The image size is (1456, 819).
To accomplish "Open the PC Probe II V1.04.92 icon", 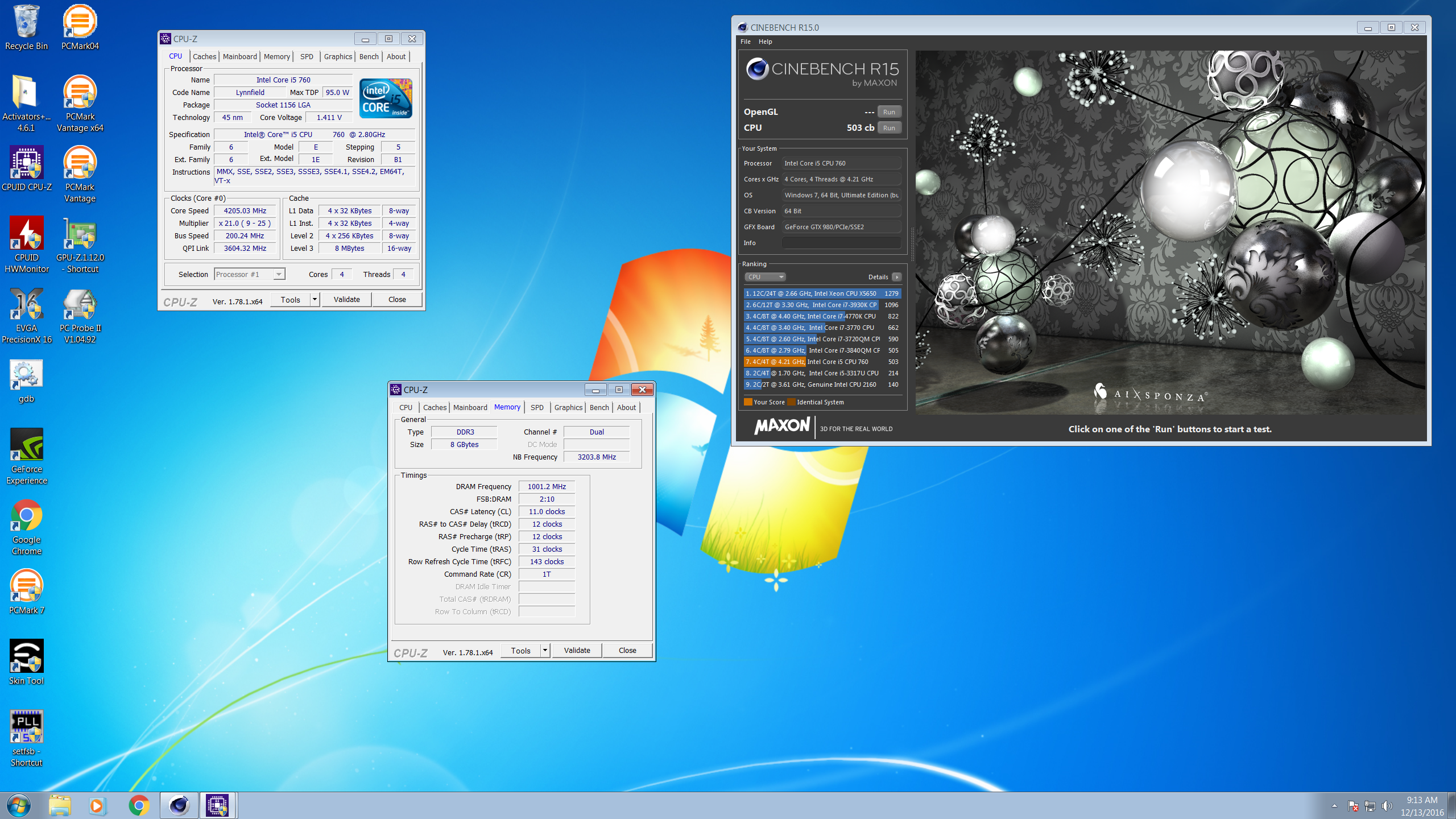I will 80,315.
